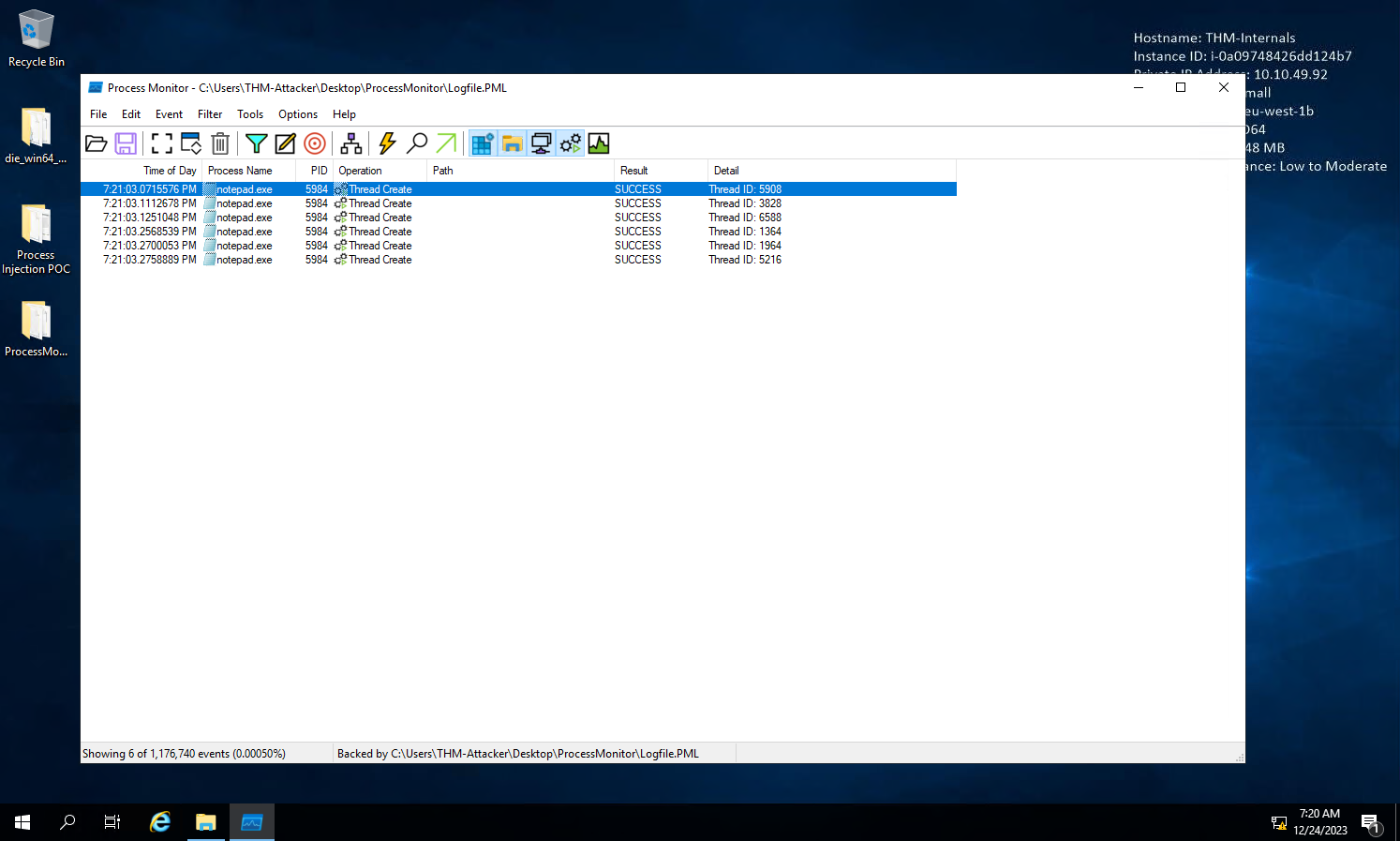Screen dimensions: 1400x841
Task: Open the Process Tree icon
Action: [x=351, y=143]
